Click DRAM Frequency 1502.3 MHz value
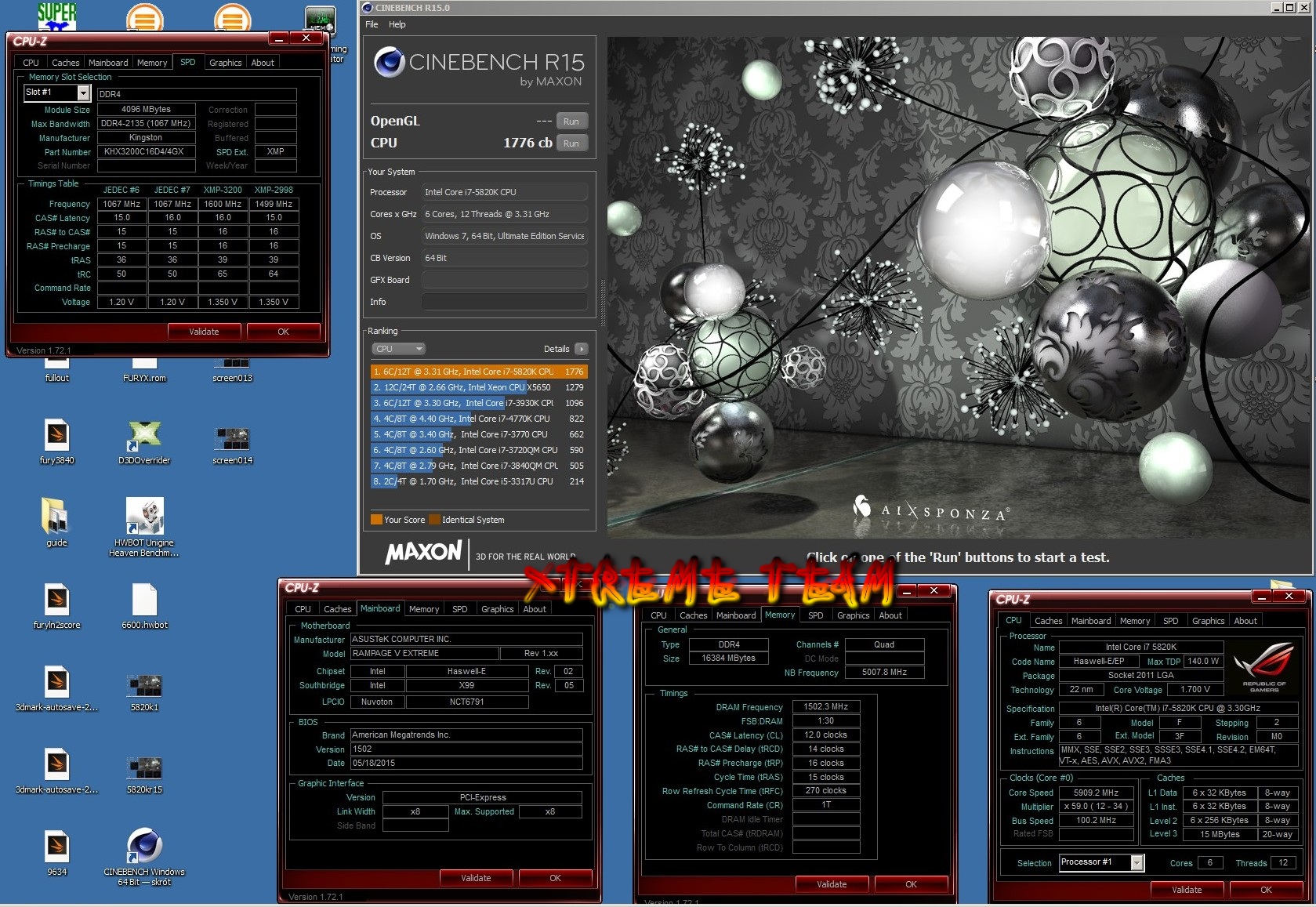 [825, 707]
